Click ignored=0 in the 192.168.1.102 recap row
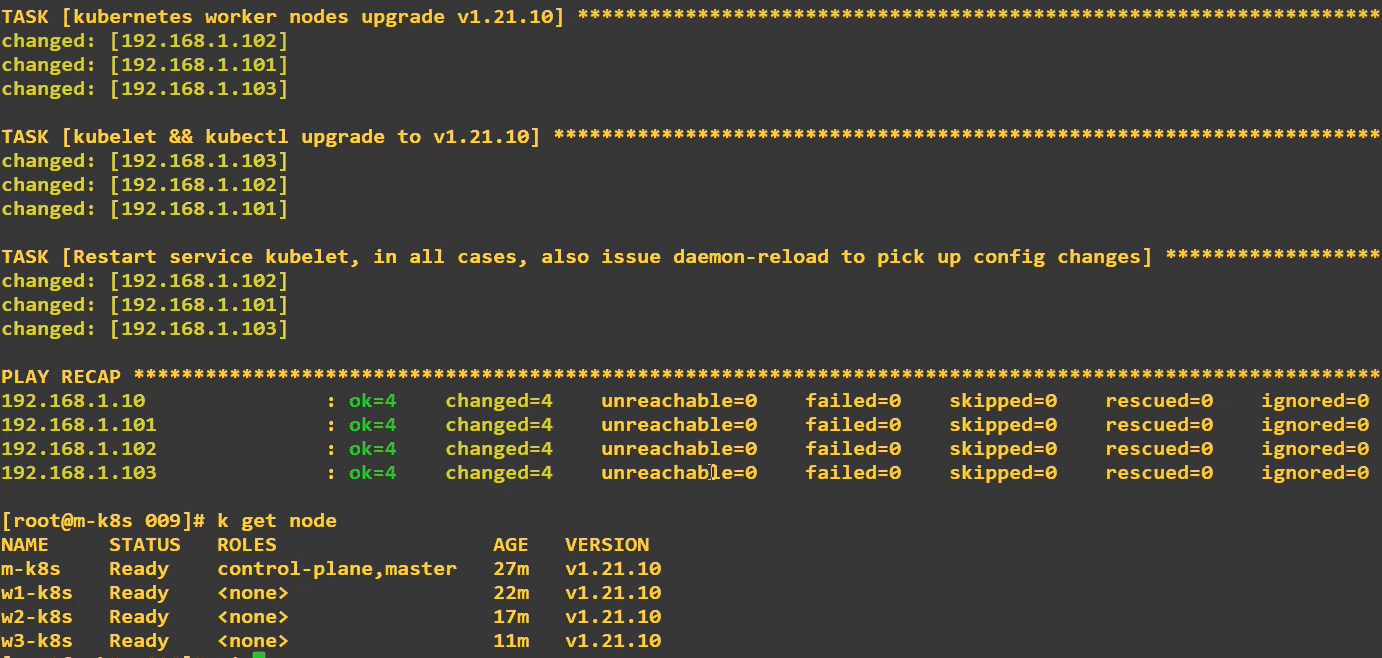Viewport: 1382px width, 658px height. 1315,449
